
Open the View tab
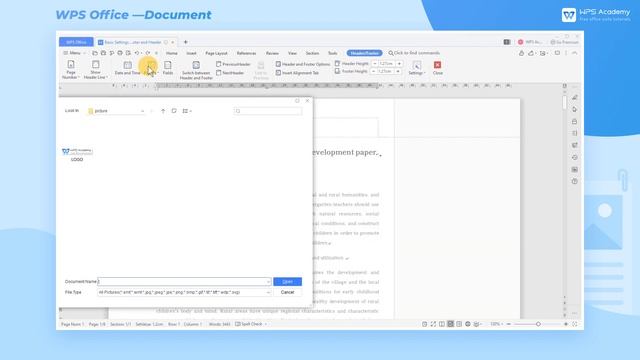tap(292, 53)
